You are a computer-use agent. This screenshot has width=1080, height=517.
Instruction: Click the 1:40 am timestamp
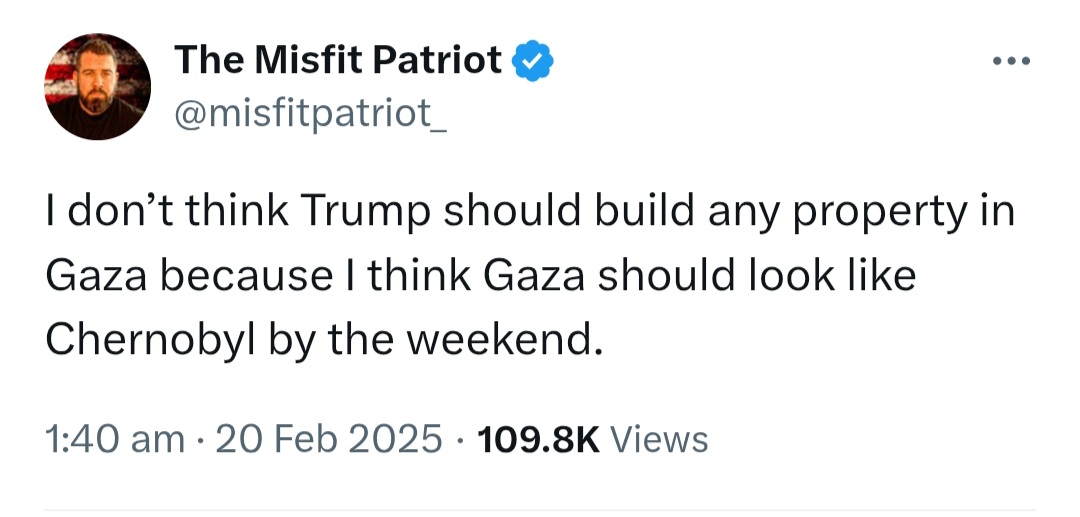click(x=115, y=439)
